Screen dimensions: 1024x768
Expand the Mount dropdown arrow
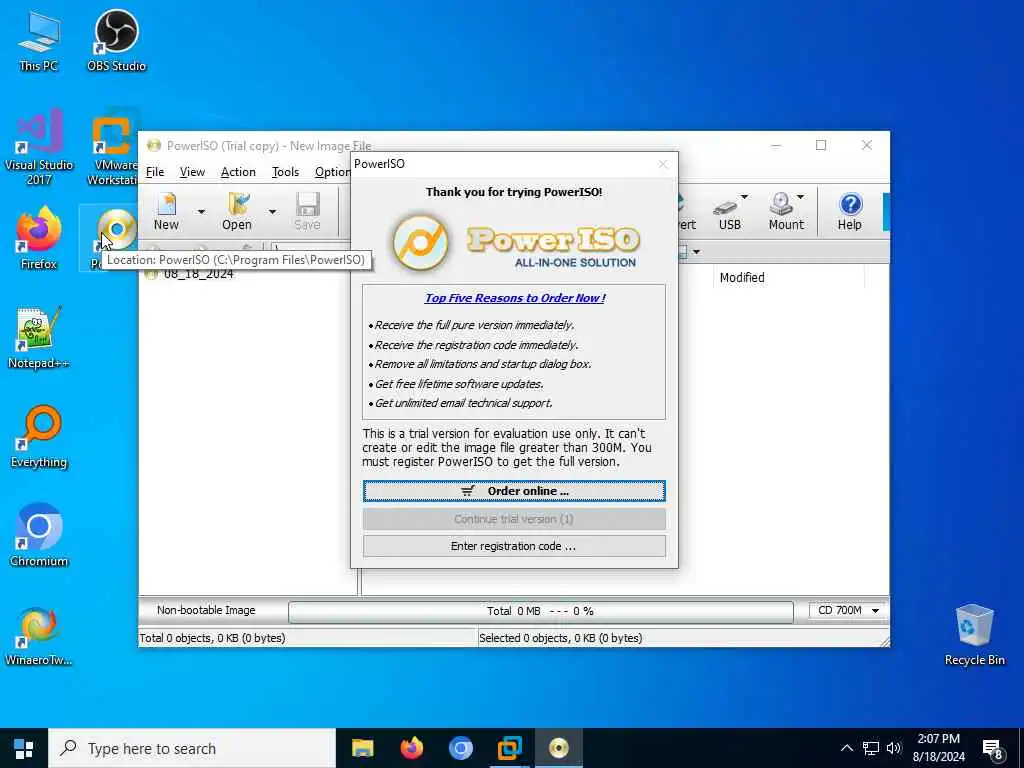pos(801,197)
